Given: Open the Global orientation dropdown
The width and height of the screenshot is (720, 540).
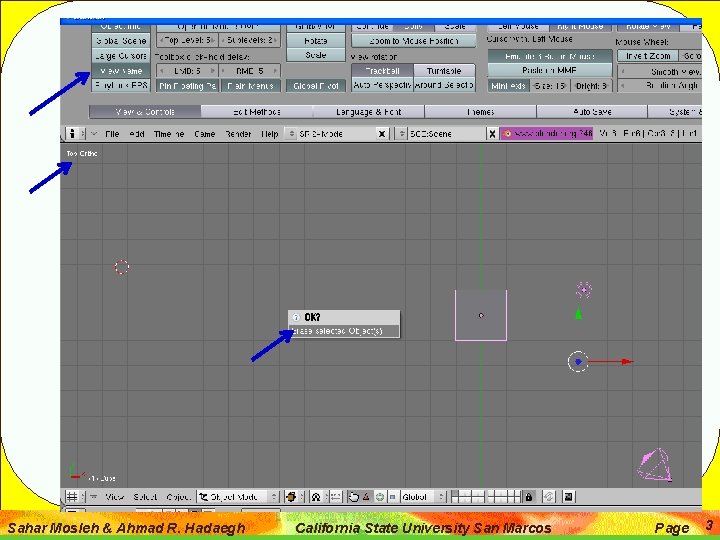Looking at the screenshot, I should [x=423, y=497].
